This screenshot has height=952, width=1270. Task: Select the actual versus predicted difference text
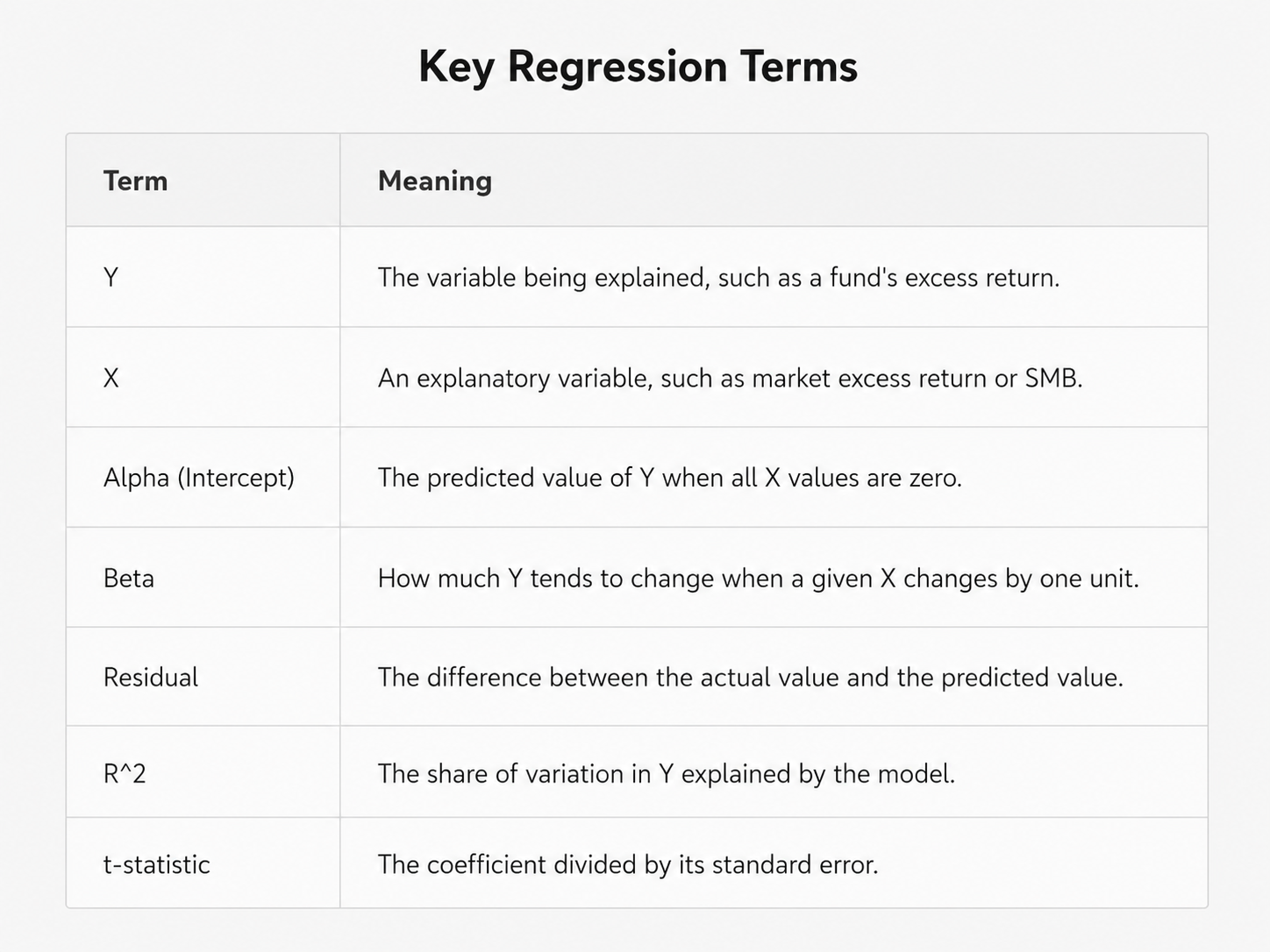[x=750, y=678]
